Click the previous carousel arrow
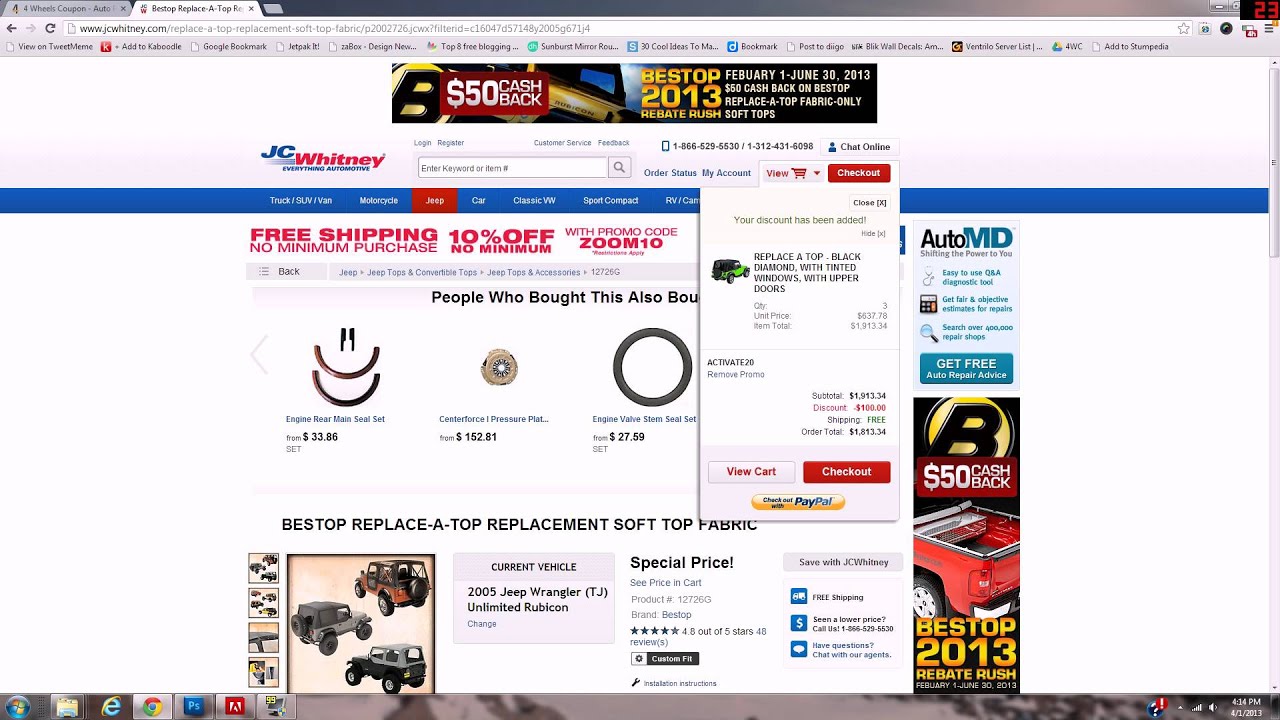 (260, 354)
